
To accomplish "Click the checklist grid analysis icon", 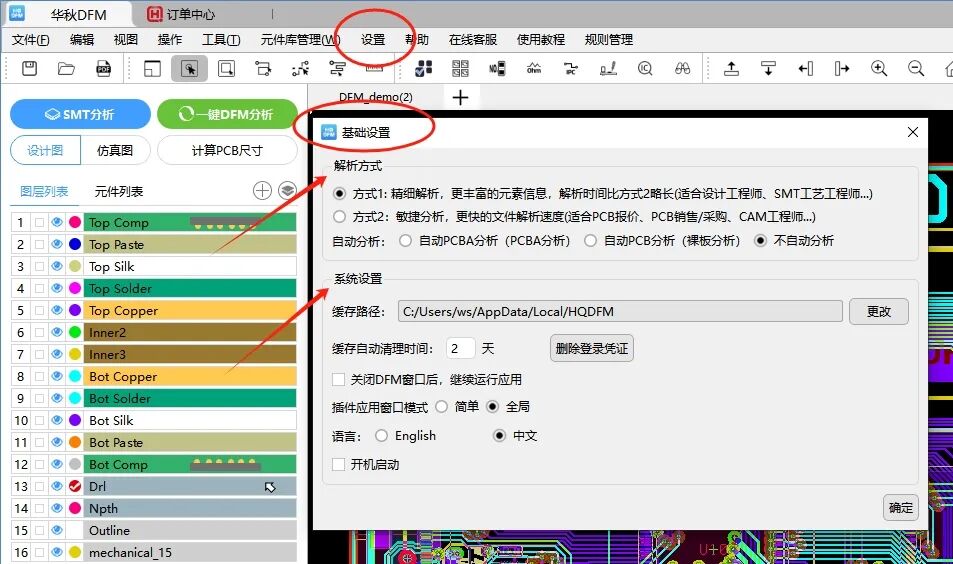I will tap(423, 69).
